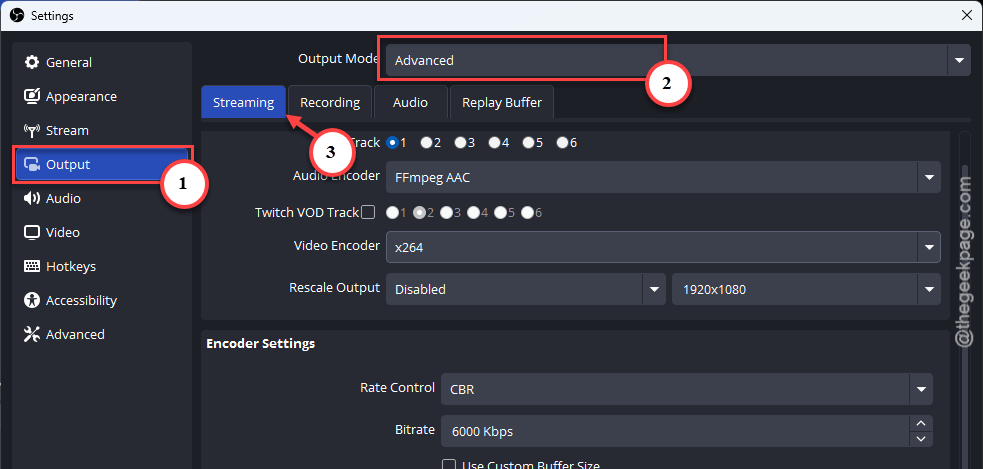Open the Video settings category
The image size is (983, 469).
click(x=103, y=232)
